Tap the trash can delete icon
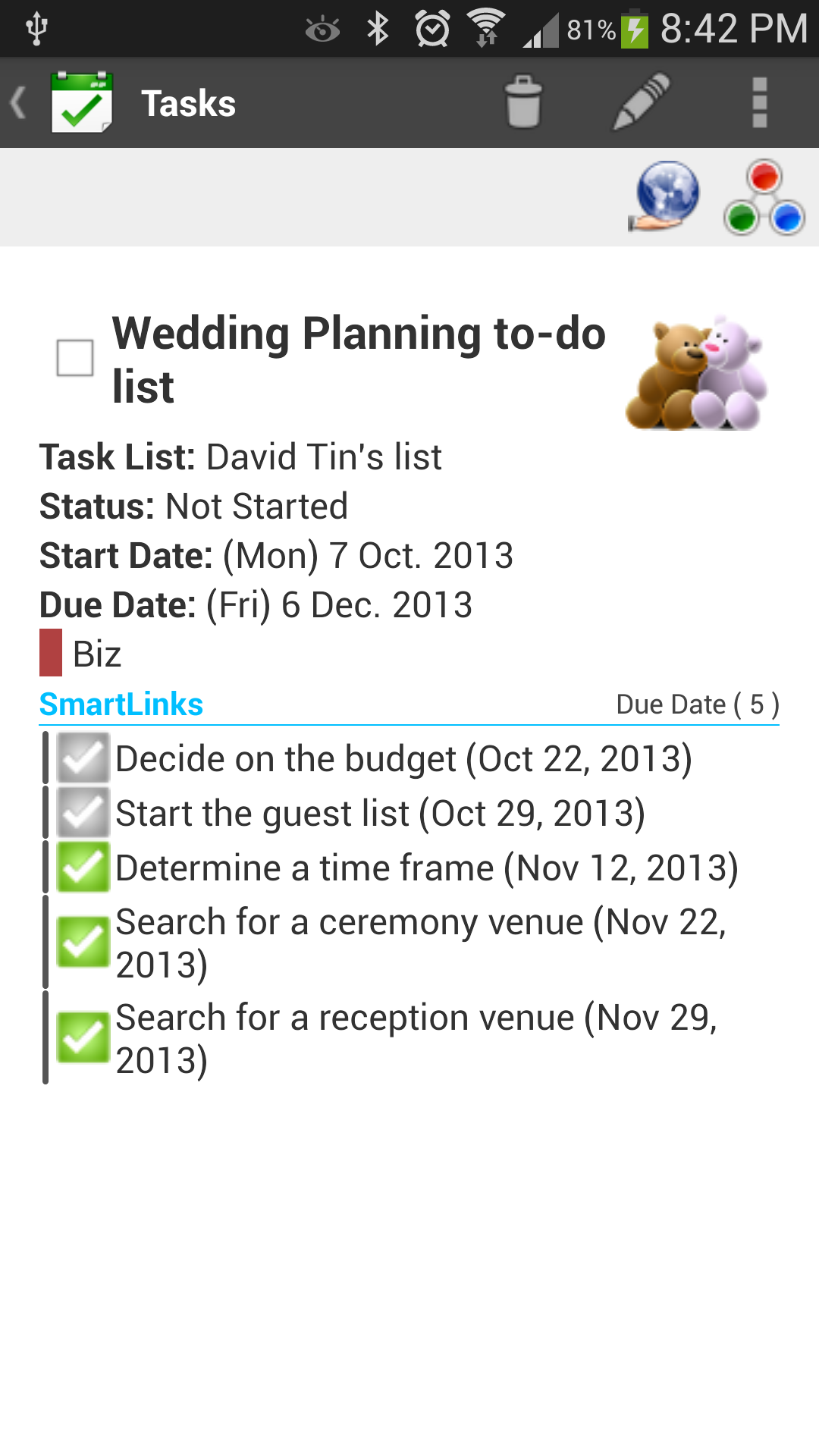 pyautogui.click(x=523, y=102)
